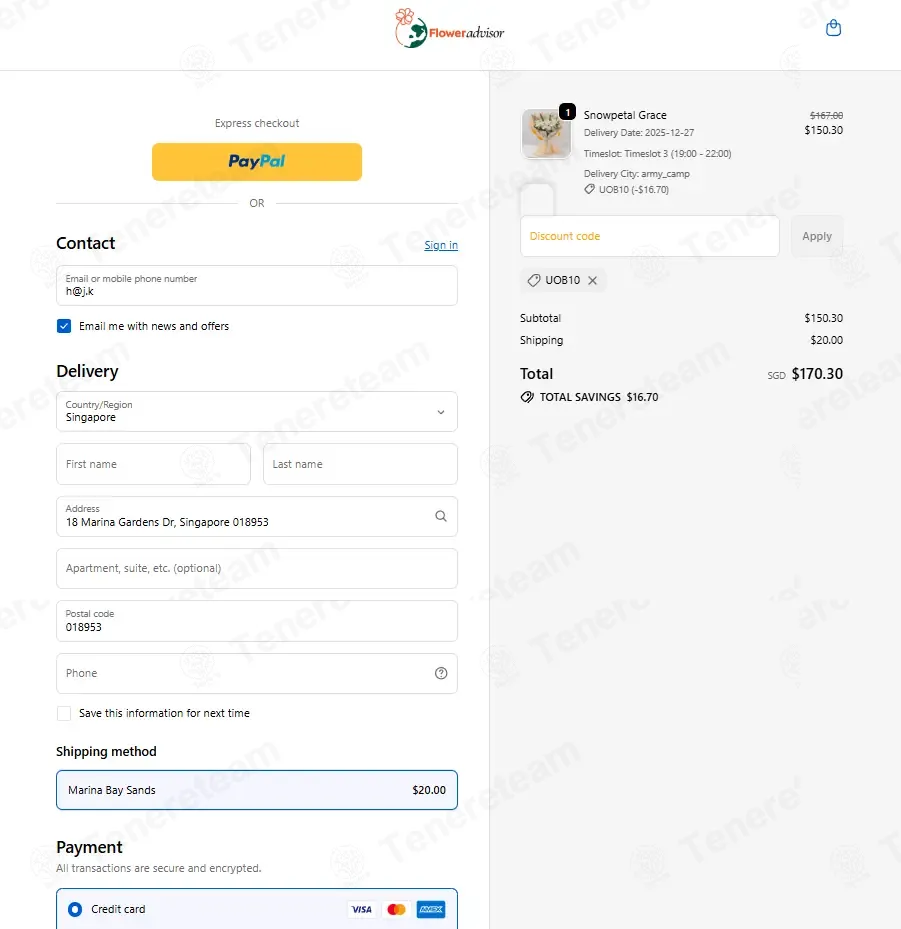Click the Subtotal $150.30 value
The height and width of the screenshot is (929, 901).
click(x=823, y=318)
